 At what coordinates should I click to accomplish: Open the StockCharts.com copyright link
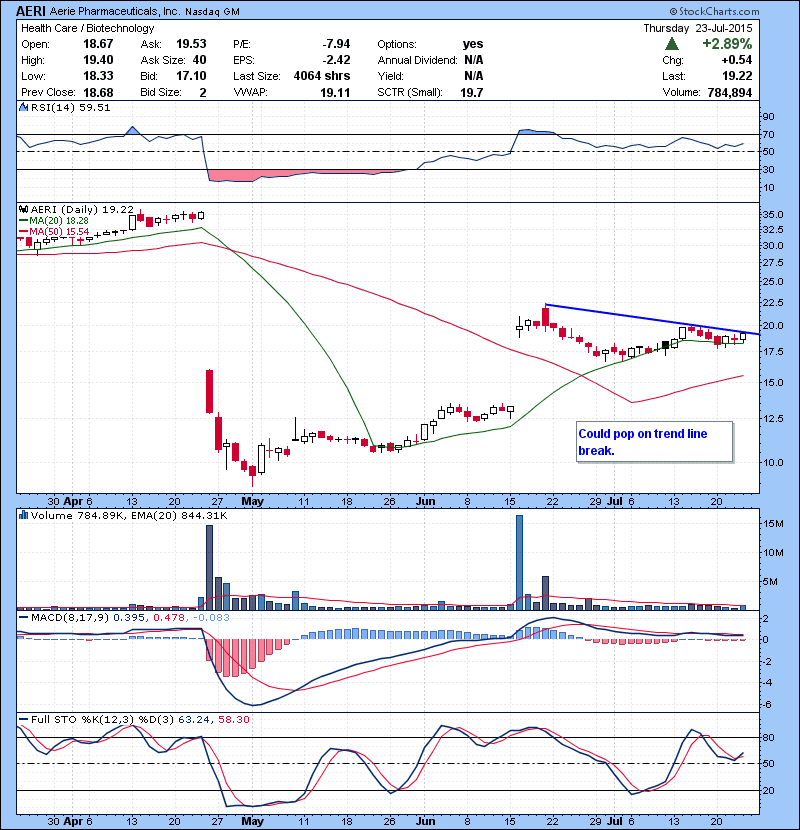[715, 11]
